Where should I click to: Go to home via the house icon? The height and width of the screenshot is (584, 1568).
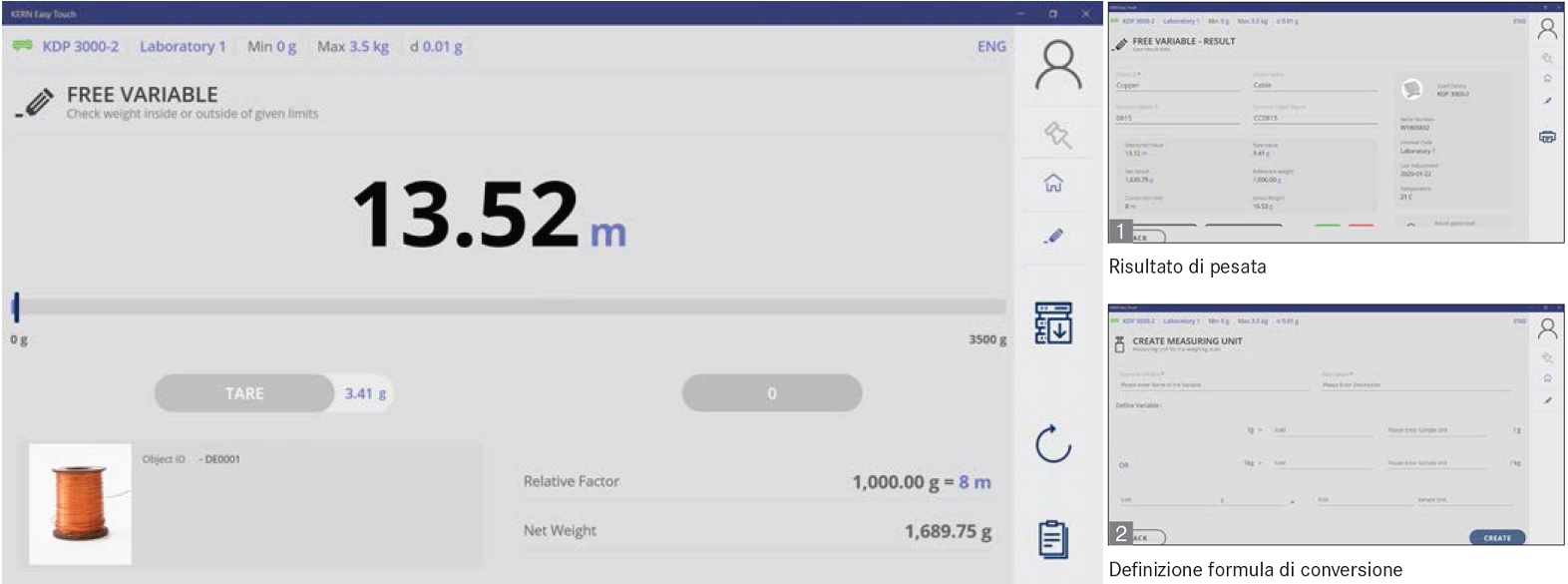tap(1053, 183)
